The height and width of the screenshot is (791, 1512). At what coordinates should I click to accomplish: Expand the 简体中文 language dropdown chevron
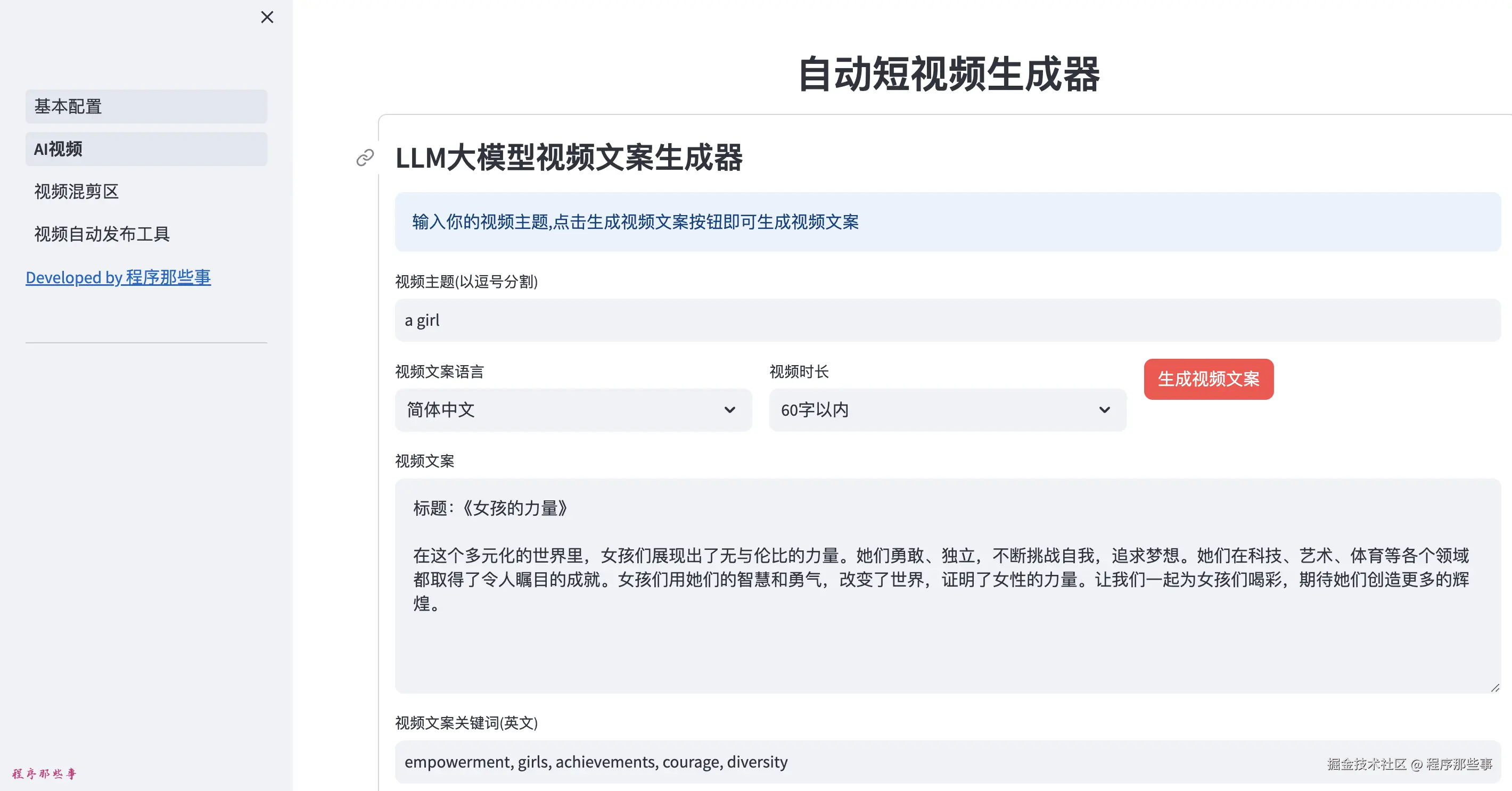coord(729,409)
